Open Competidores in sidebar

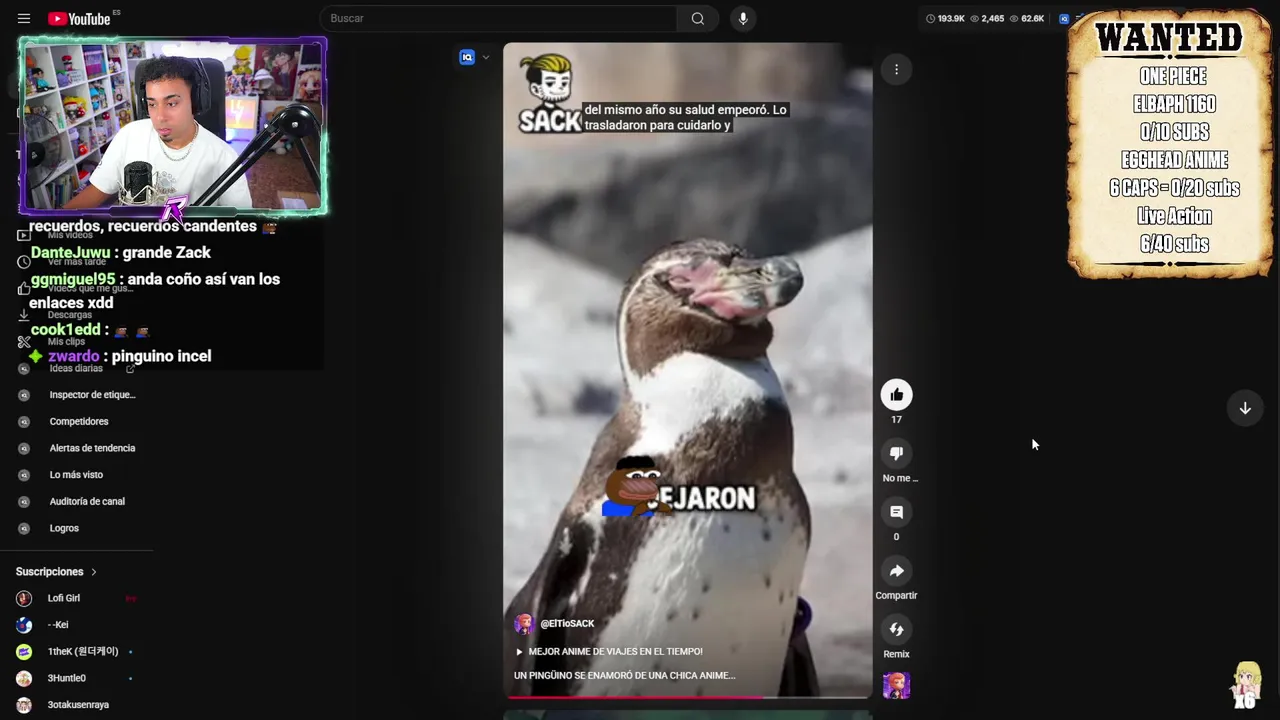tap(79, 421)
